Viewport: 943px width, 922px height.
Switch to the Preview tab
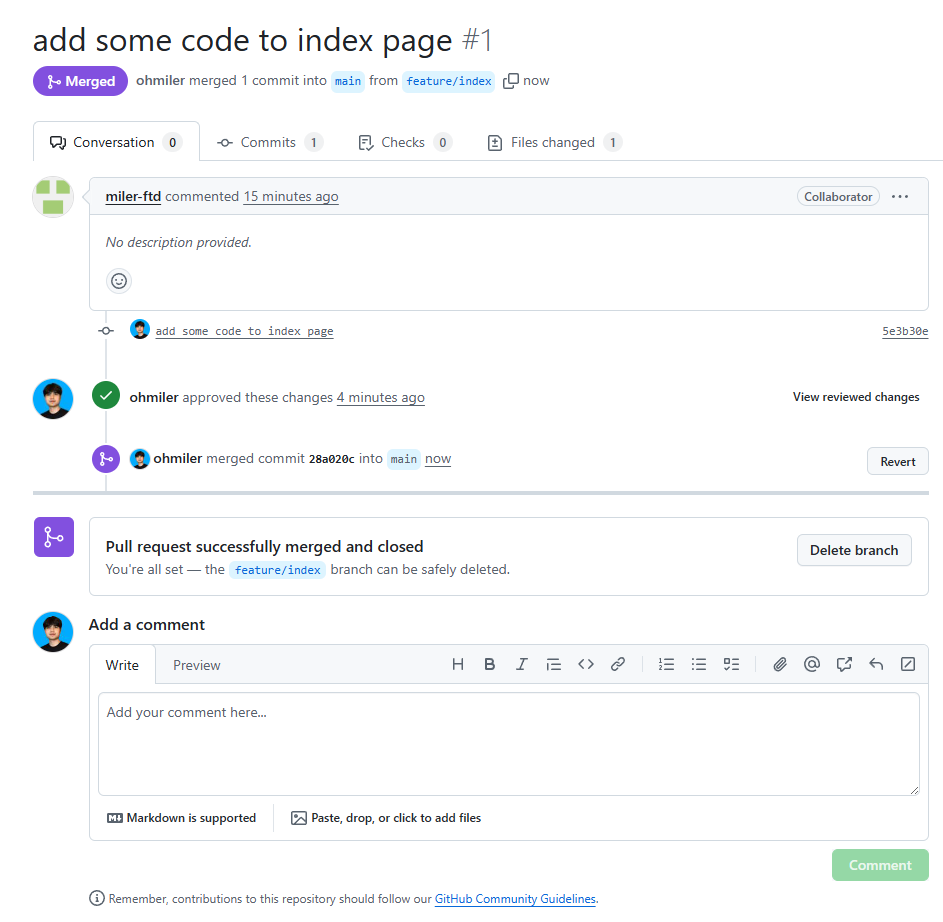[x=197, y=665]
